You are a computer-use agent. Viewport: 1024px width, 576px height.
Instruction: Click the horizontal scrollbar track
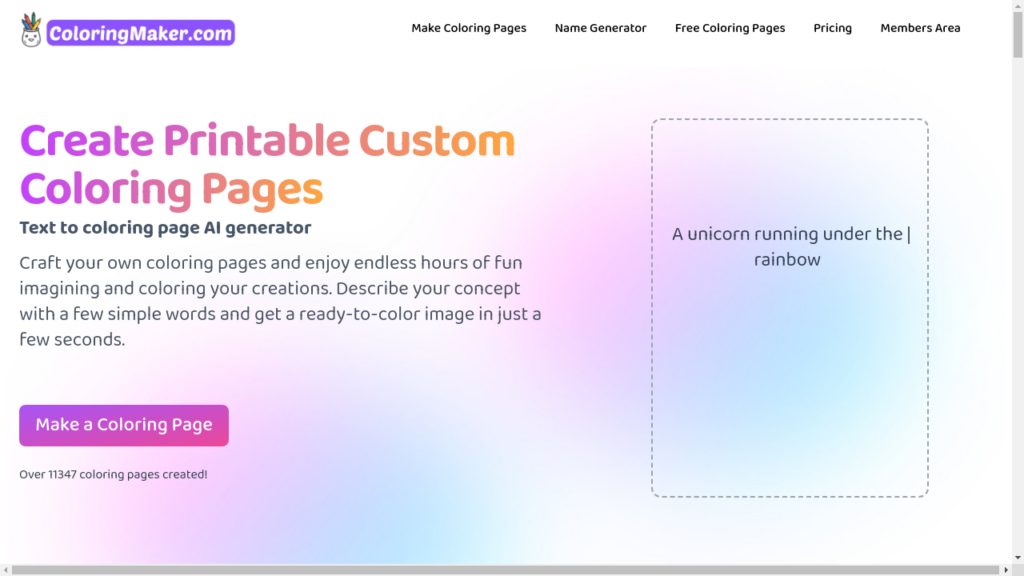[500, 570]
